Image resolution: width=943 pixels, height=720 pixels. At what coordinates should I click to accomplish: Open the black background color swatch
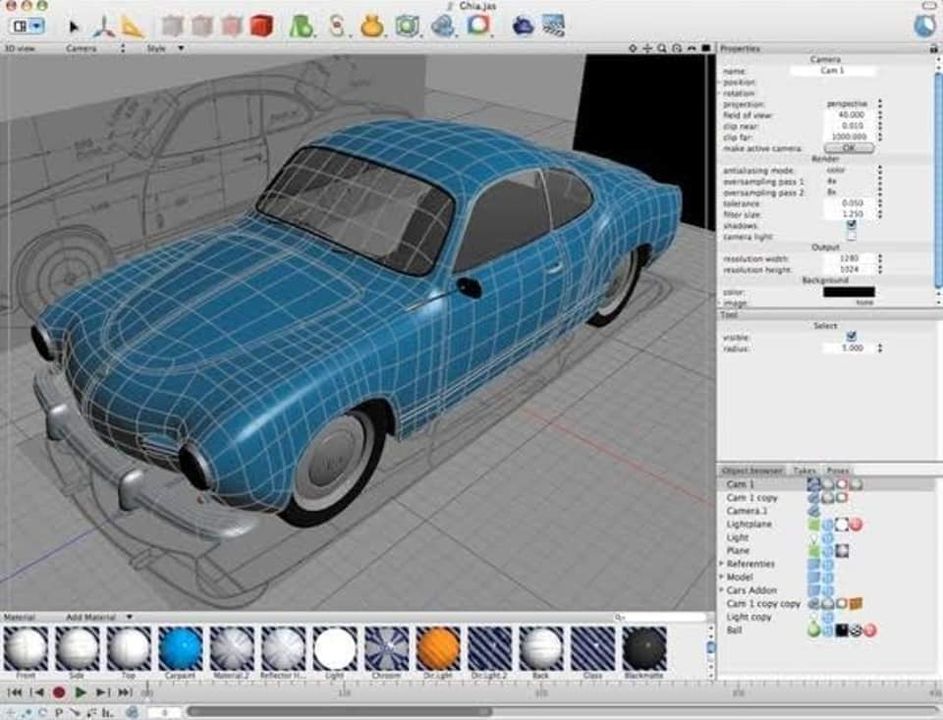pyautogui.click(x=849, y=292)
